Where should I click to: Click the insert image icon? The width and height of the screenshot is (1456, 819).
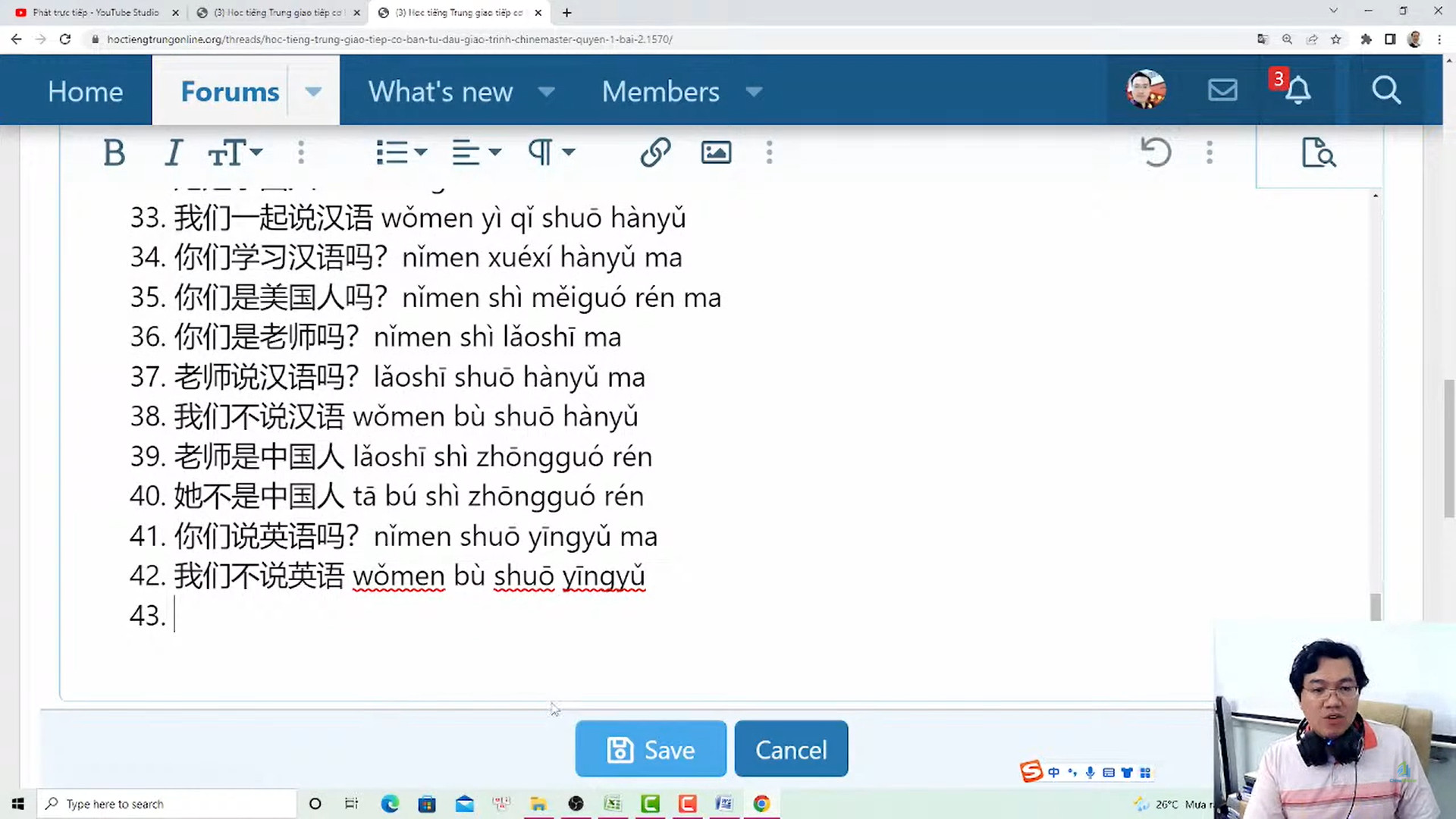point(716,153)
